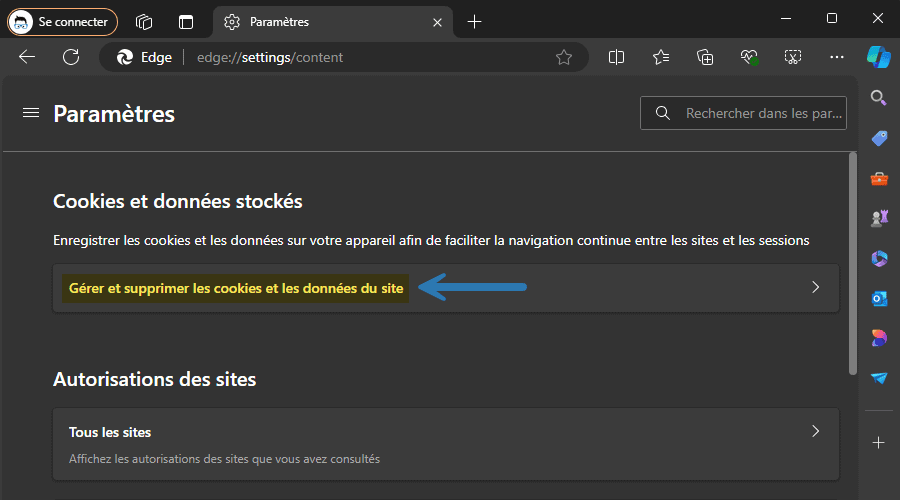The height and width of the screenshot is (500, 900).
Task: Open the Workspaces icon
Action: pos(144,22)
